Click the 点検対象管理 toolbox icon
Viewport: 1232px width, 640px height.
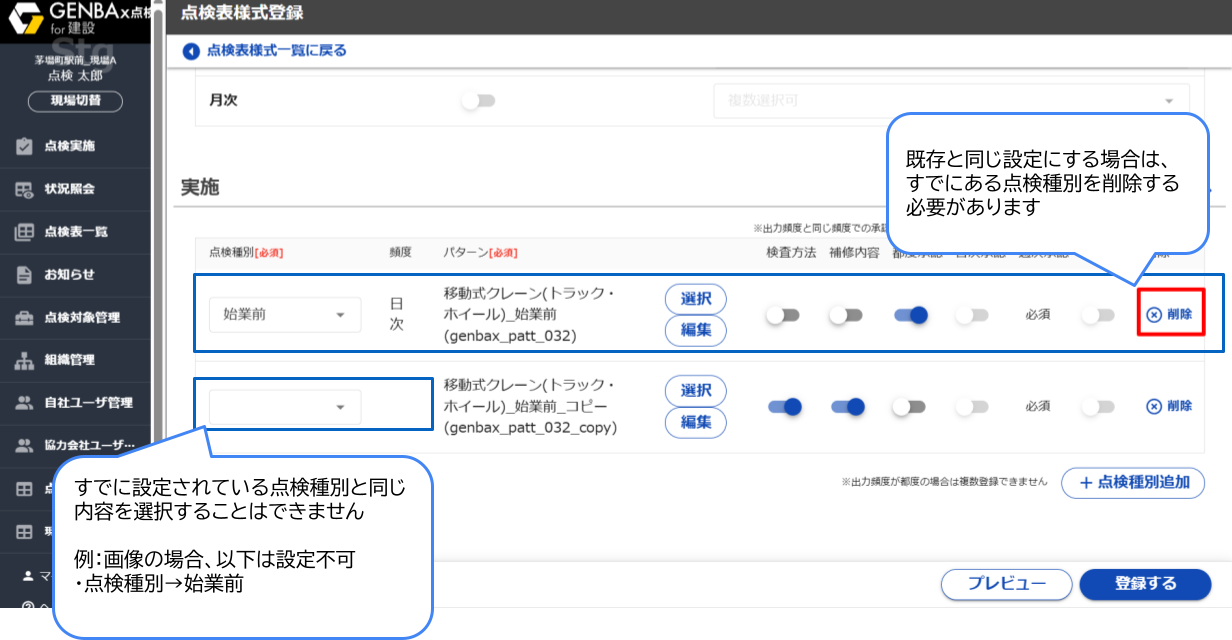pos(25,318)
